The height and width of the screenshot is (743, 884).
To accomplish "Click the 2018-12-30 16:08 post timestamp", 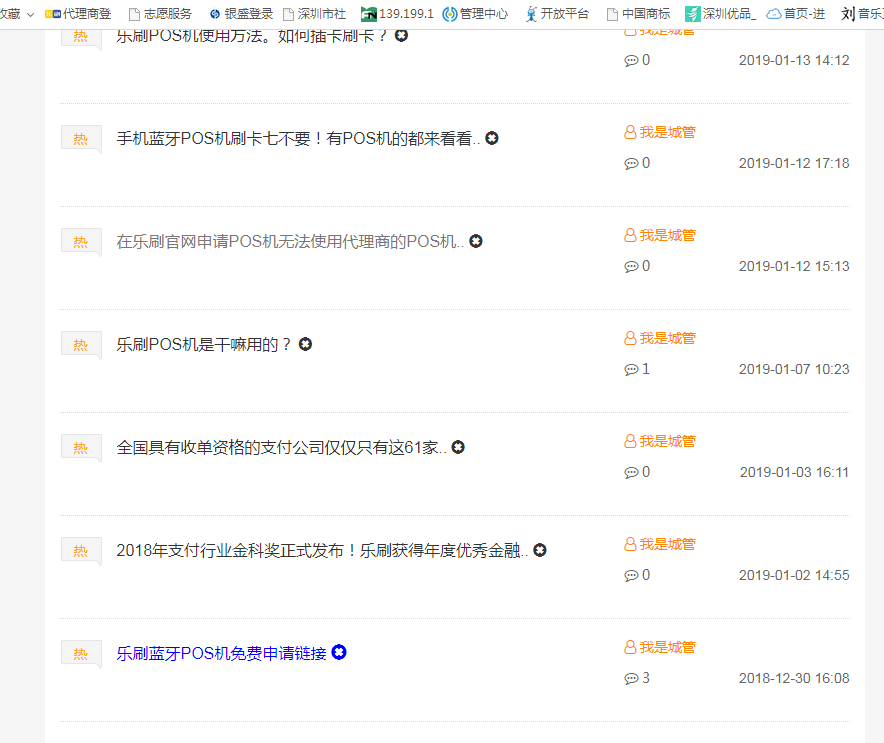I will click(794, 678).
